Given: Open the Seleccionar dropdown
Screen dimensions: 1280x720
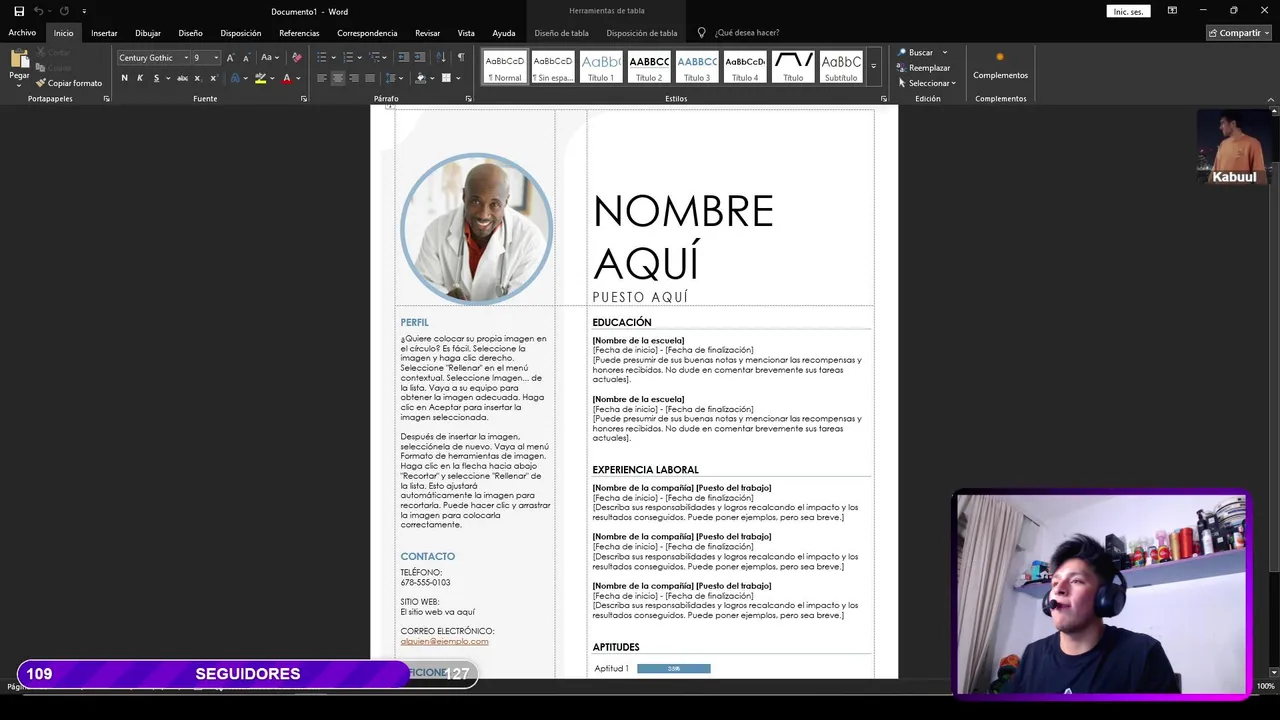Looking at the screenshot, I should [x=927, y=83].
